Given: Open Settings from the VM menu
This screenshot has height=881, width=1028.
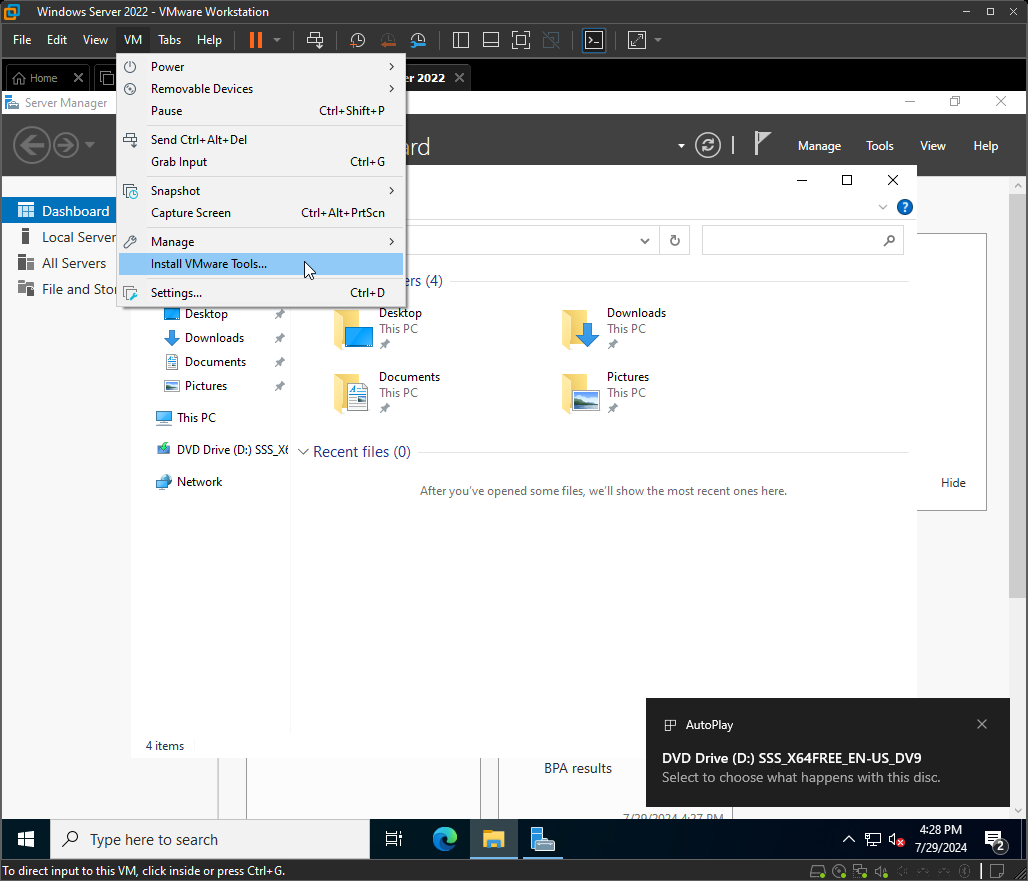Looking at the screenshot, I should [261, 293].
